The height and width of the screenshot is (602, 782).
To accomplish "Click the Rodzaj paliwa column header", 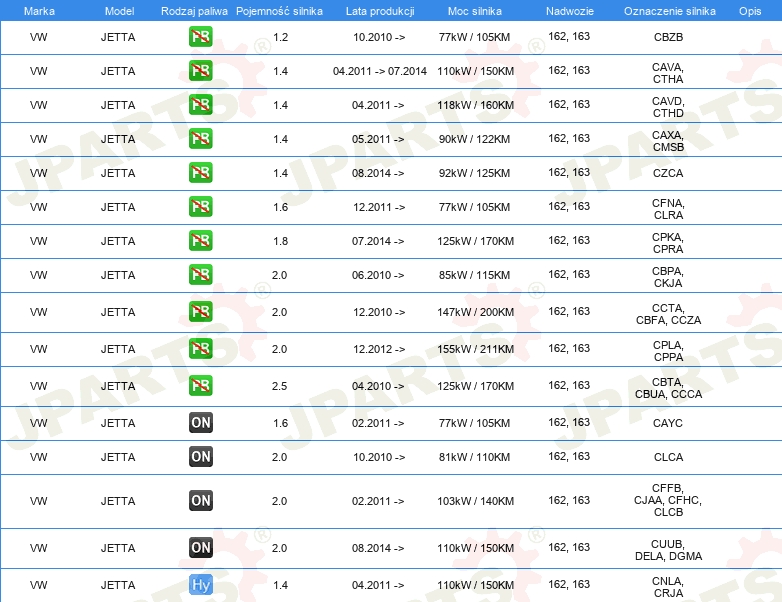I will tap(194, 11).
